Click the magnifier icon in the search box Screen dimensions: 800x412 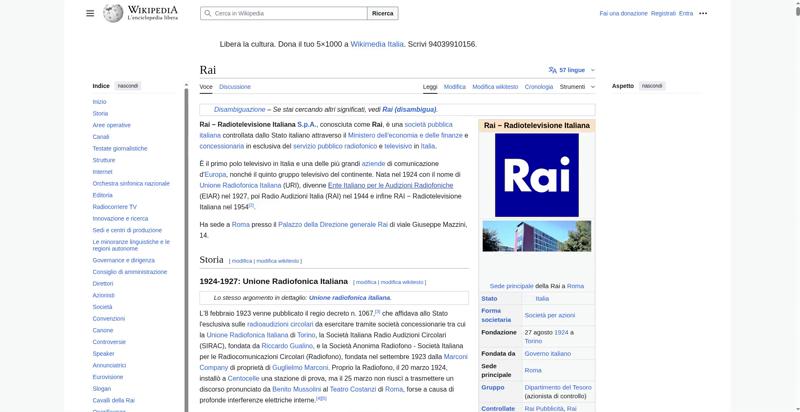(208, 14)
